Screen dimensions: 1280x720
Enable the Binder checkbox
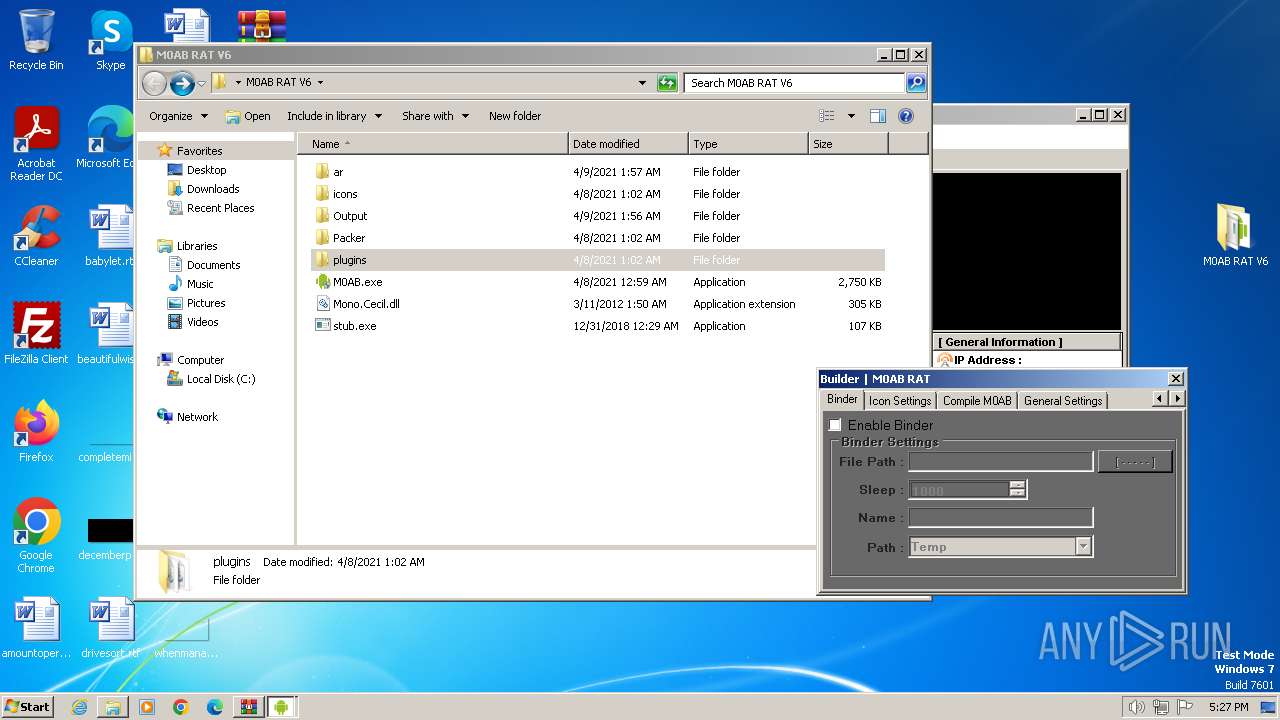(835, 425)
